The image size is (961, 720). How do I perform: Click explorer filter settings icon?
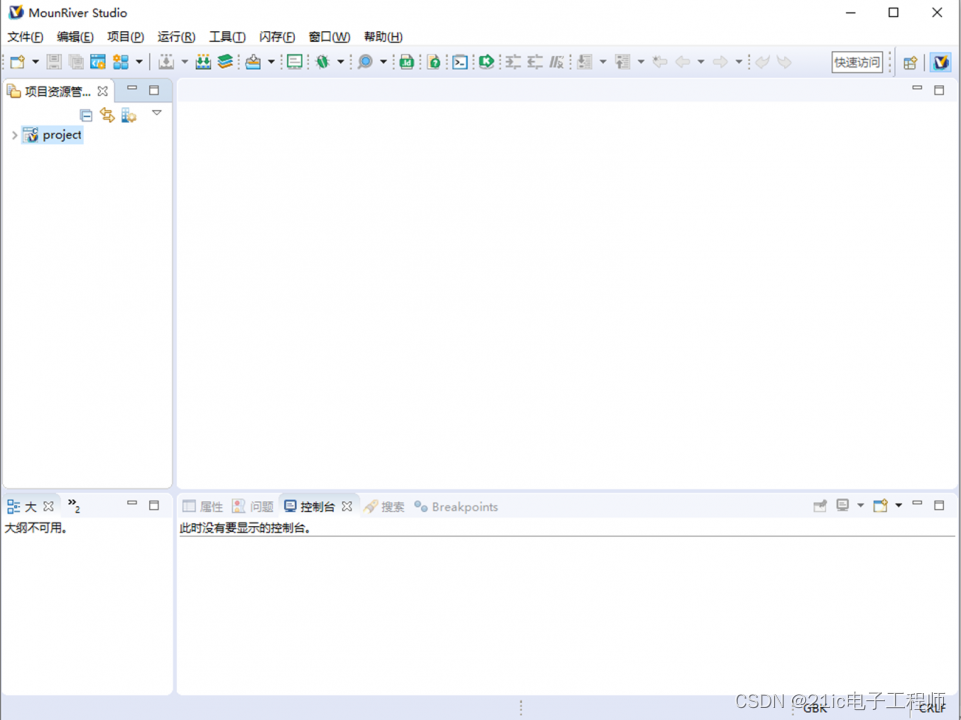pyautogui.click(x=129, y=115)
